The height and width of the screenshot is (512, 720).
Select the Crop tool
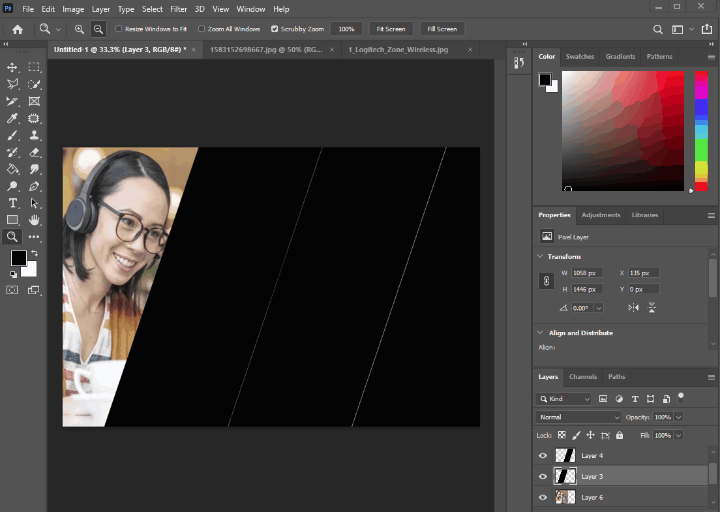(x=13, y=101)
